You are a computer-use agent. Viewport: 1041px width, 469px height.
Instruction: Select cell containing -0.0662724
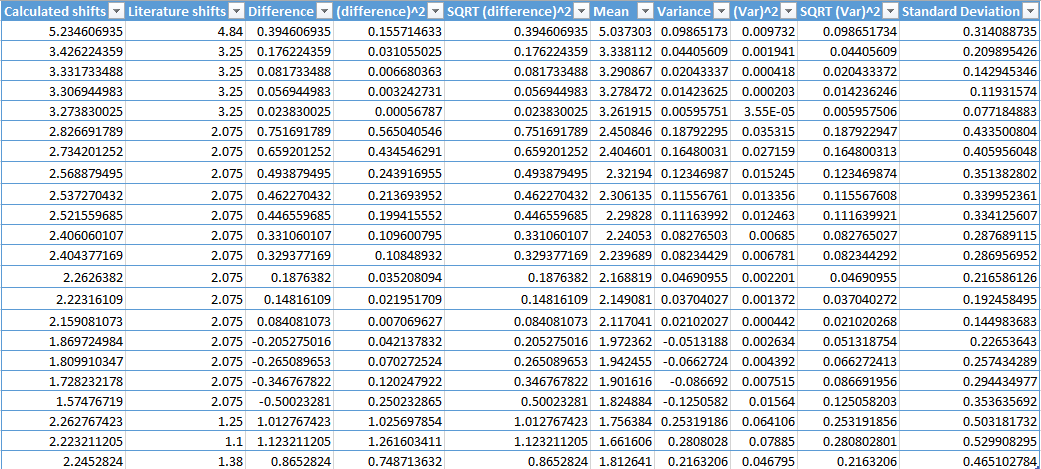tap(693, 363)
